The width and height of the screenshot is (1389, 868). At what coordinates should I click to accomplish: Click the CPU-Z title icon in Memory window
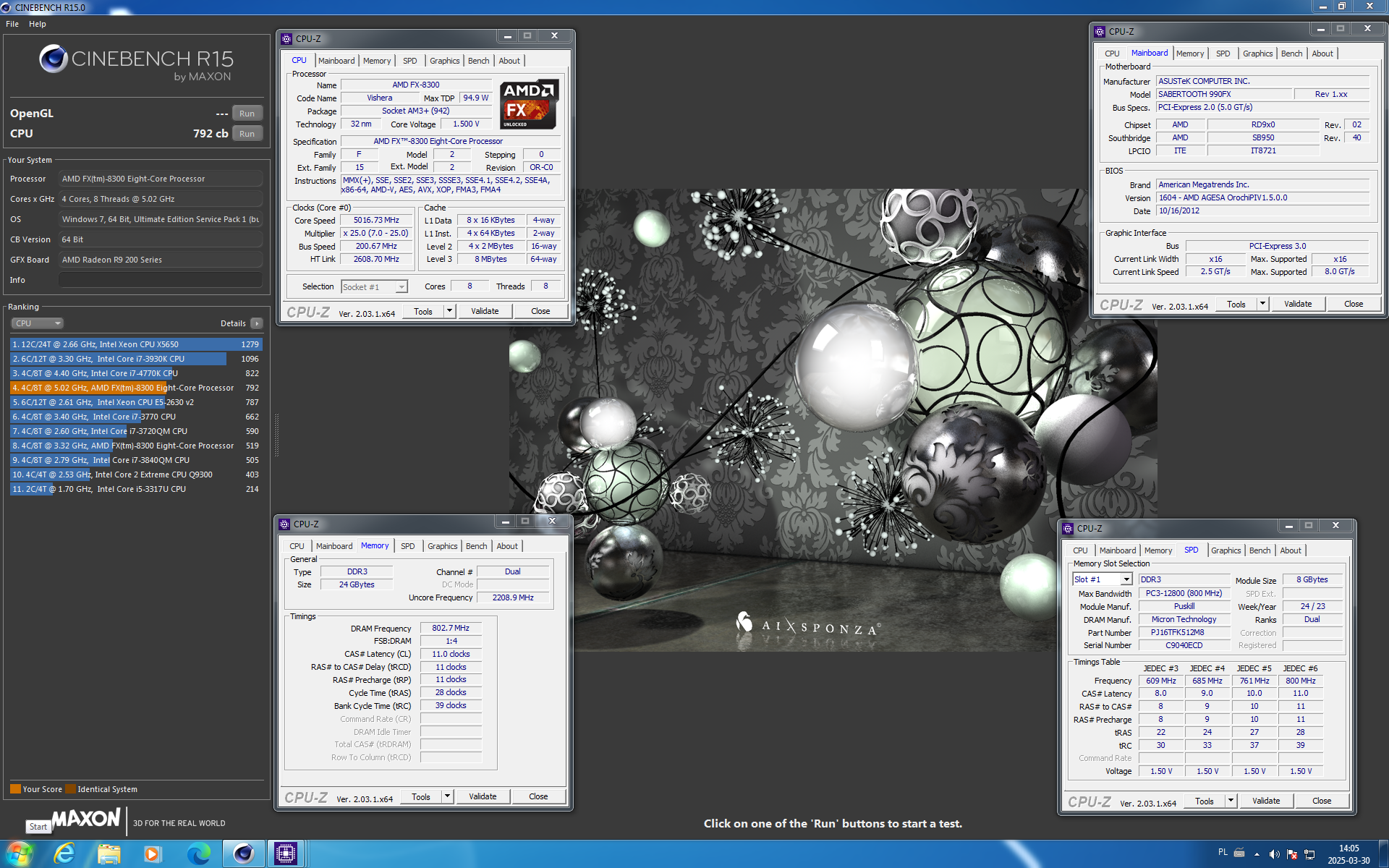285,524
